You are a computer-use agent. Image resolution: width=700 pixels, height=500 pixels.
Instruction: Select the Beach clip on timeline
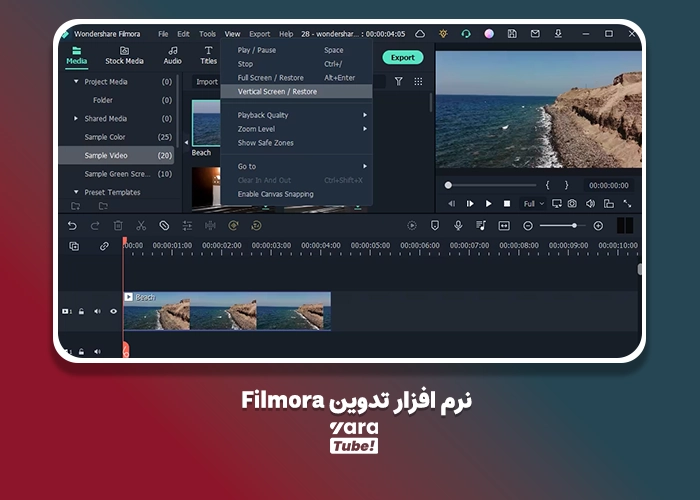coord(227,311)
